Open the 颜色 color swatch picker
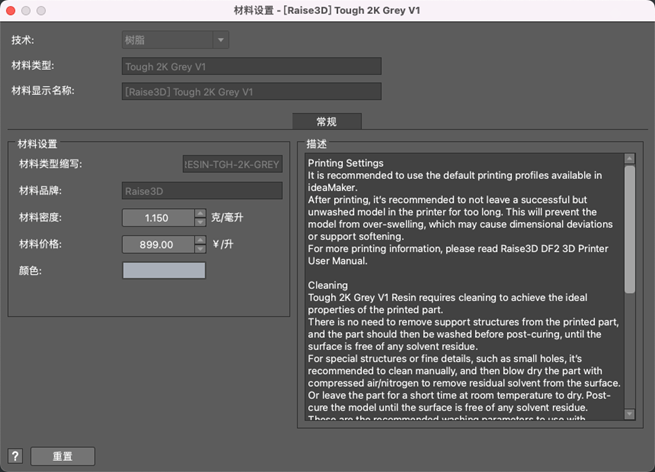This screenshot has height=472, width=655. click(x=164, y=271)
